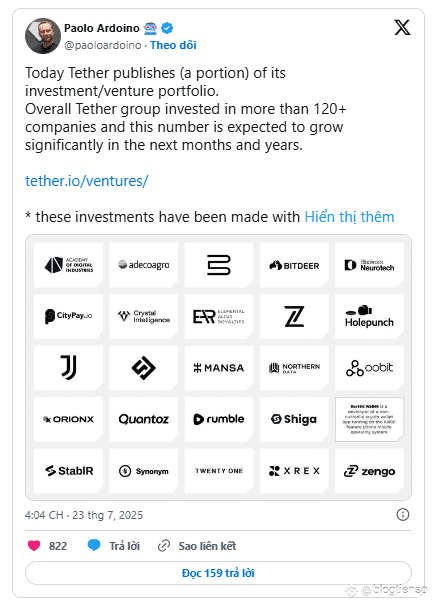Open Paolo Ardoino's profile avatar

coord(43,36)
